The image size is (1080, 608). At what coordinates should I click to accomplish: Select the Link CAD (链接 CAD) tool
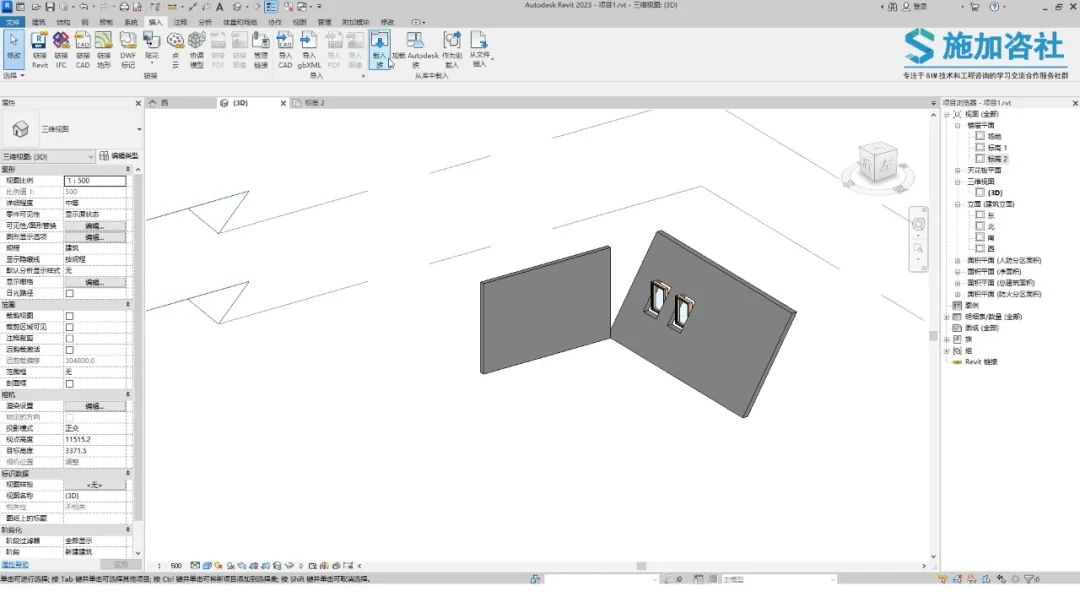(x=83, y=50)
